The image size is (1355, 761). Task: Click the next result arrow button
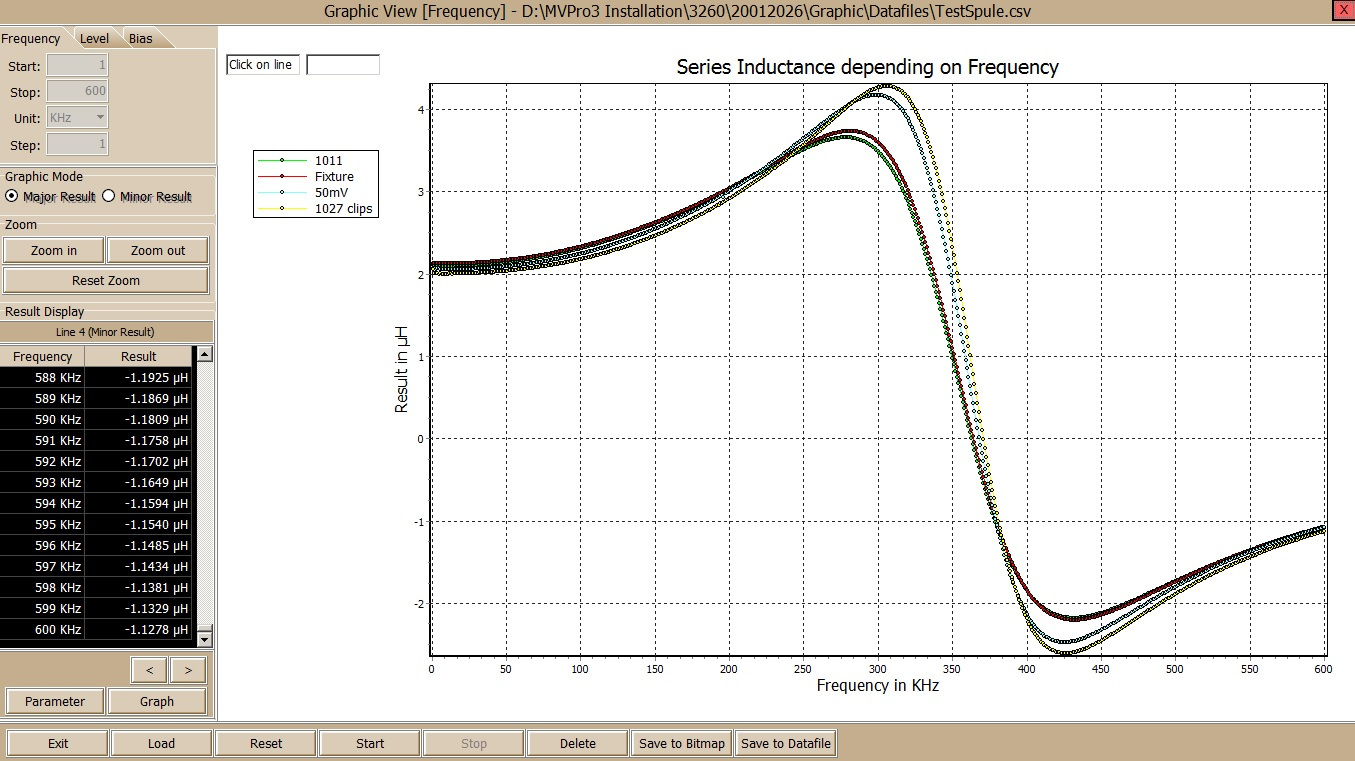point(187,669)
